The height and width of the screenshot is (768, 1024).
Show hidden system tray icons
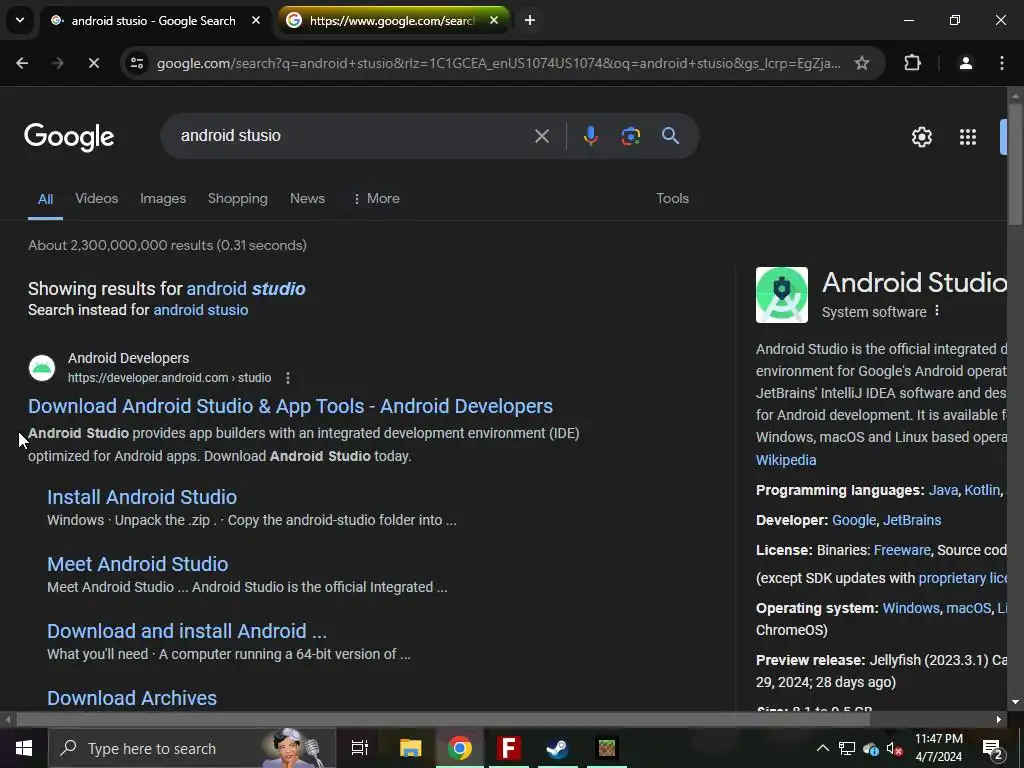pos(823,748)
